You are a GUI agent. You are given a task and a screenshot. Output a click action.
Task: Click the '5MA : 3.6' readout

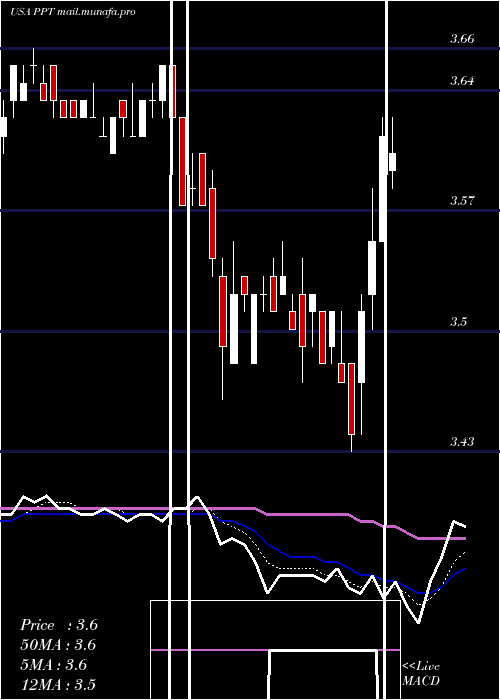point(54,665)
